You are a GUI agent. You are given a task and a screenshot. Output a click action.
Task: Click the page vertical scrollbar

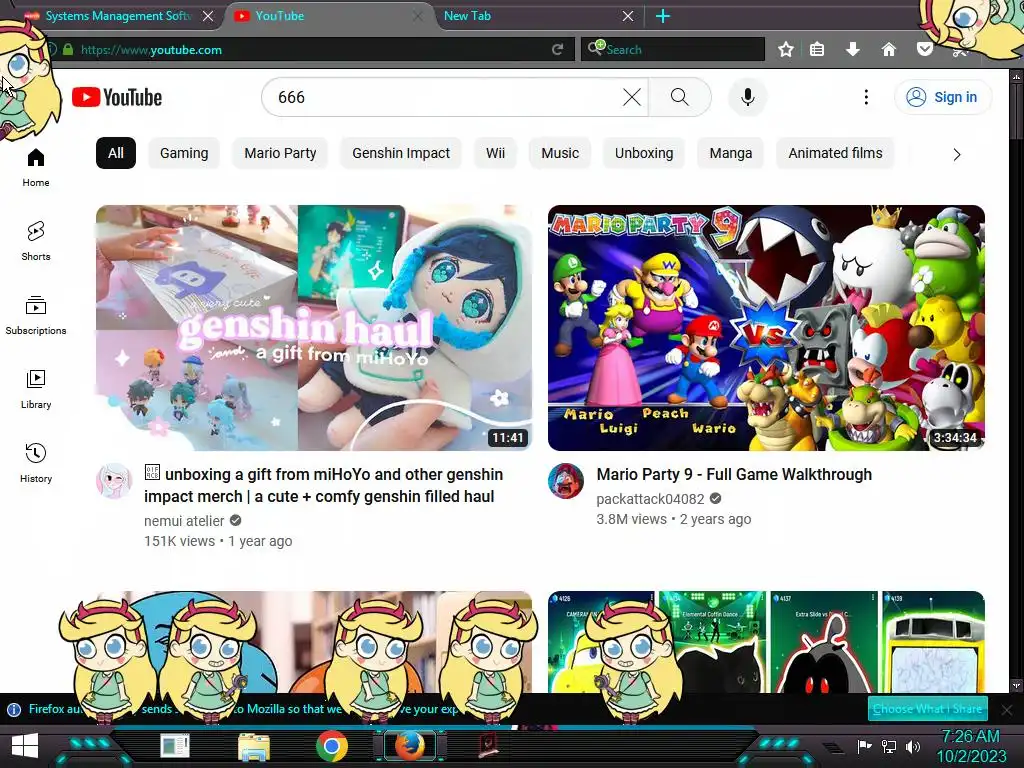pos(1016,379)
